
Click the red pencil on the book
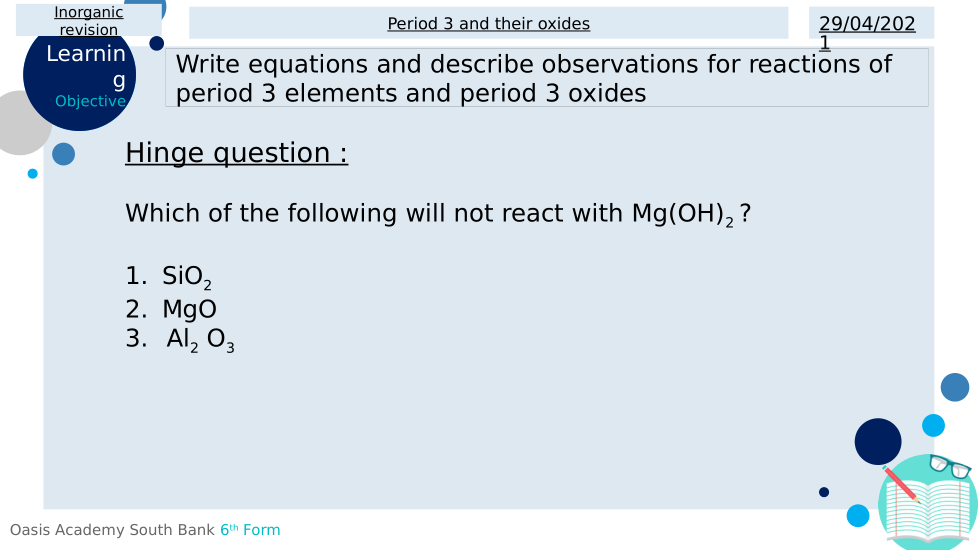(x=901, y=484)
